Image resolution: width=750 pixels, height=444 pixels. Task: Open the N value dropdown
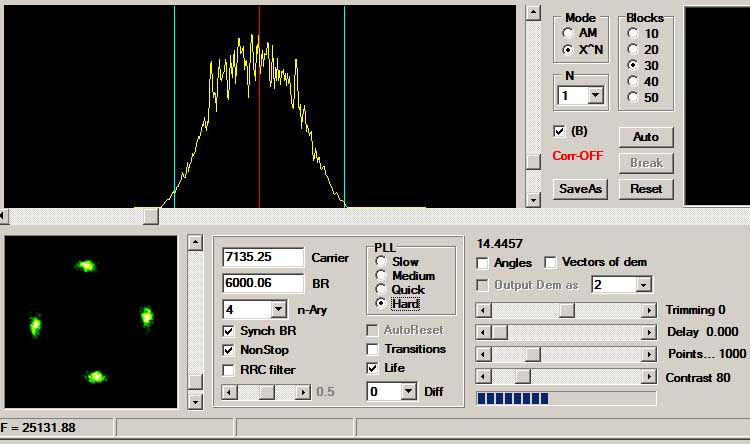[596, 96]
